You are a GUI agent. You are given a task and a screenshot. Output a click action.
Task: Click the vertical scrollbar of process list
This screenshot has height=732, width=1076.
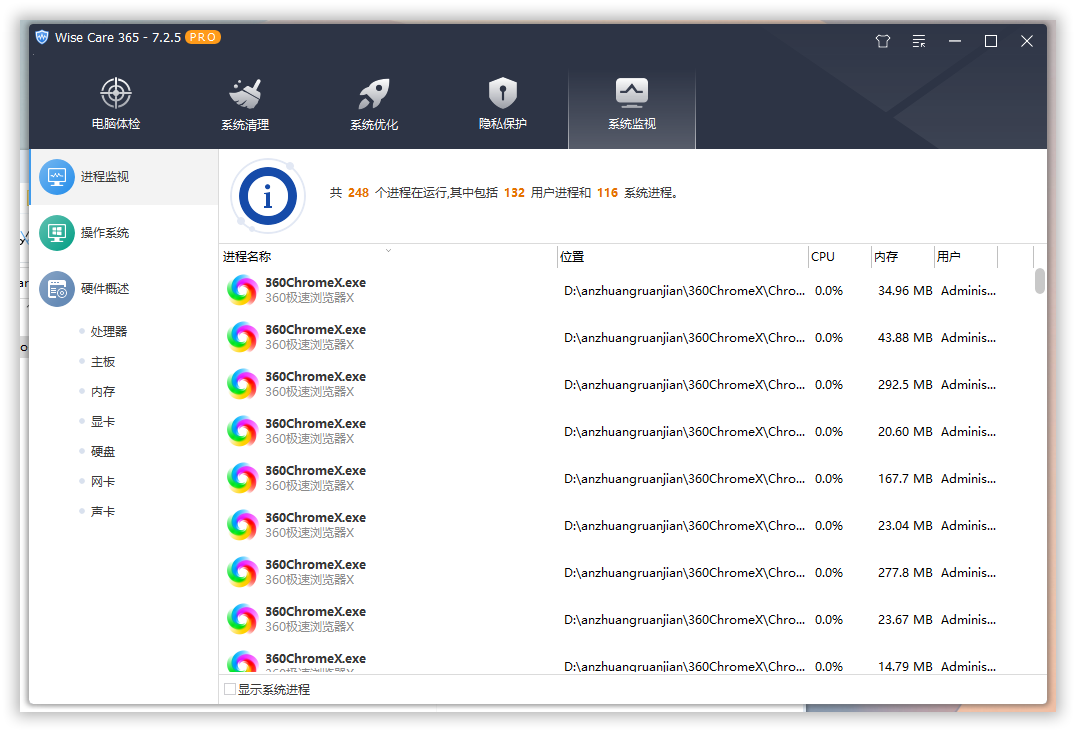click(x=1040, y=281)
